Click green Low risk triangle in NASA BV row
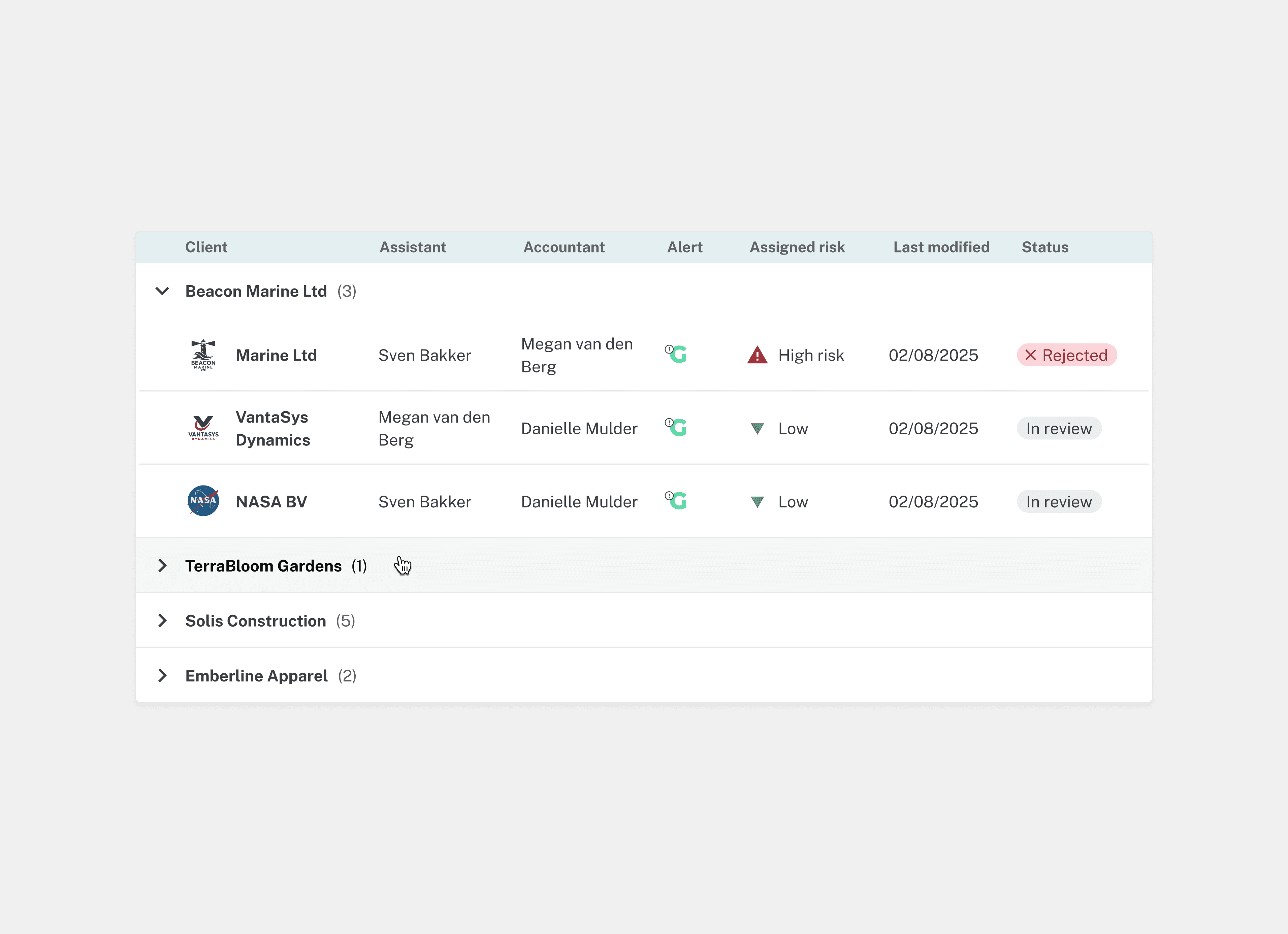The image size is (1288, 934). (x=757, y=502)
